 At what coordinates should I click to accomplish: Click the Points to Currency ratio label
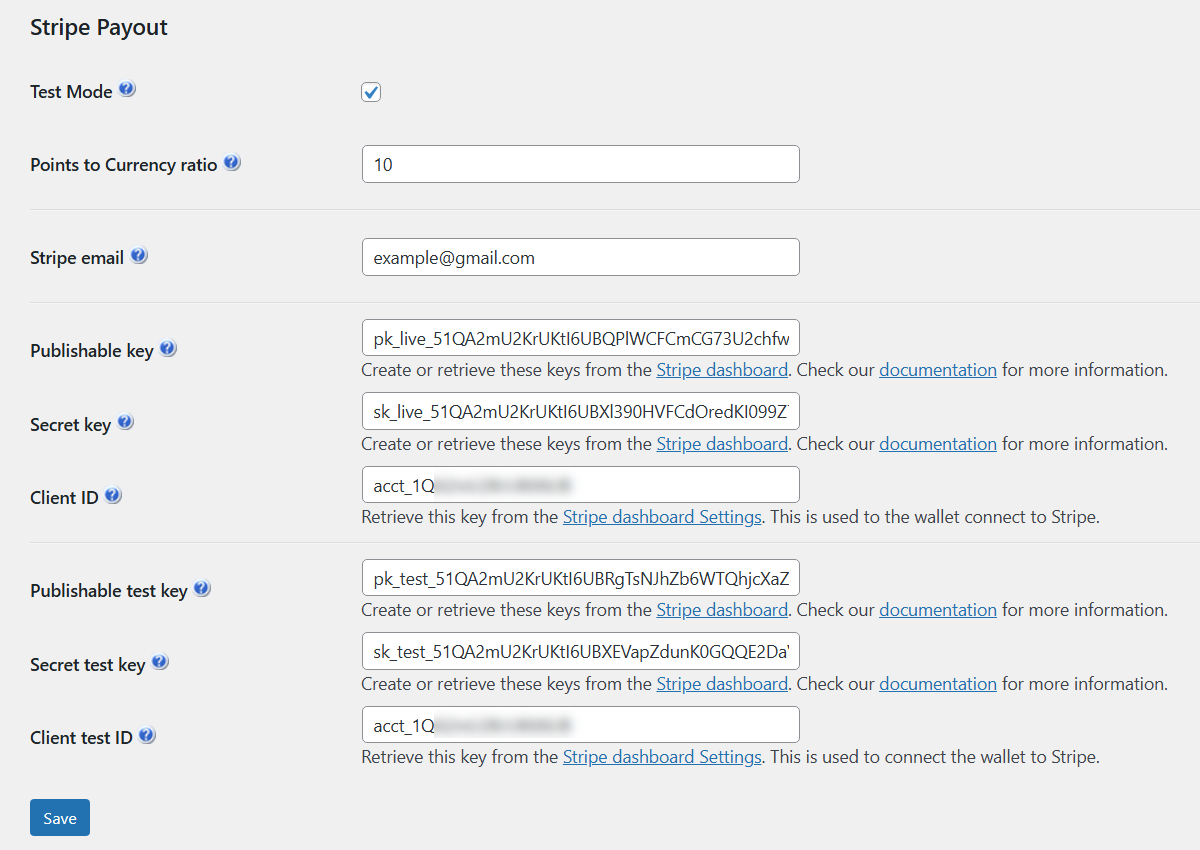click(x=124, y=165)
